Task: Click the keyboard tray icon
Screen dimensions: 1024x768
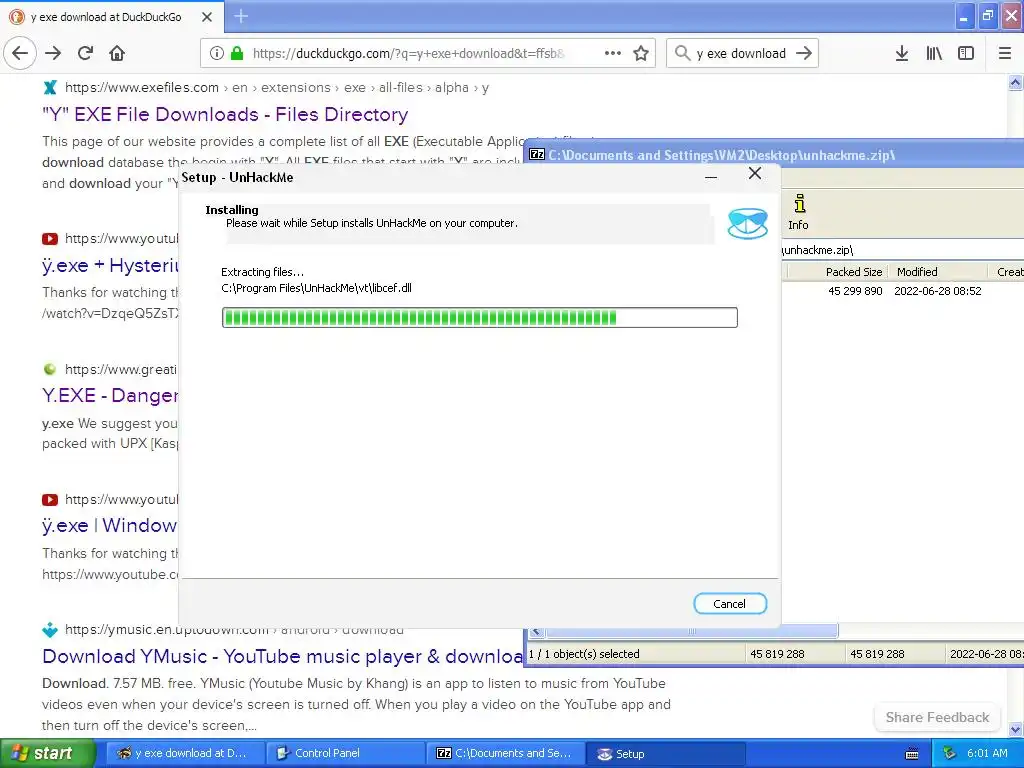Action: pyautogui.click(x=912, y=754)
